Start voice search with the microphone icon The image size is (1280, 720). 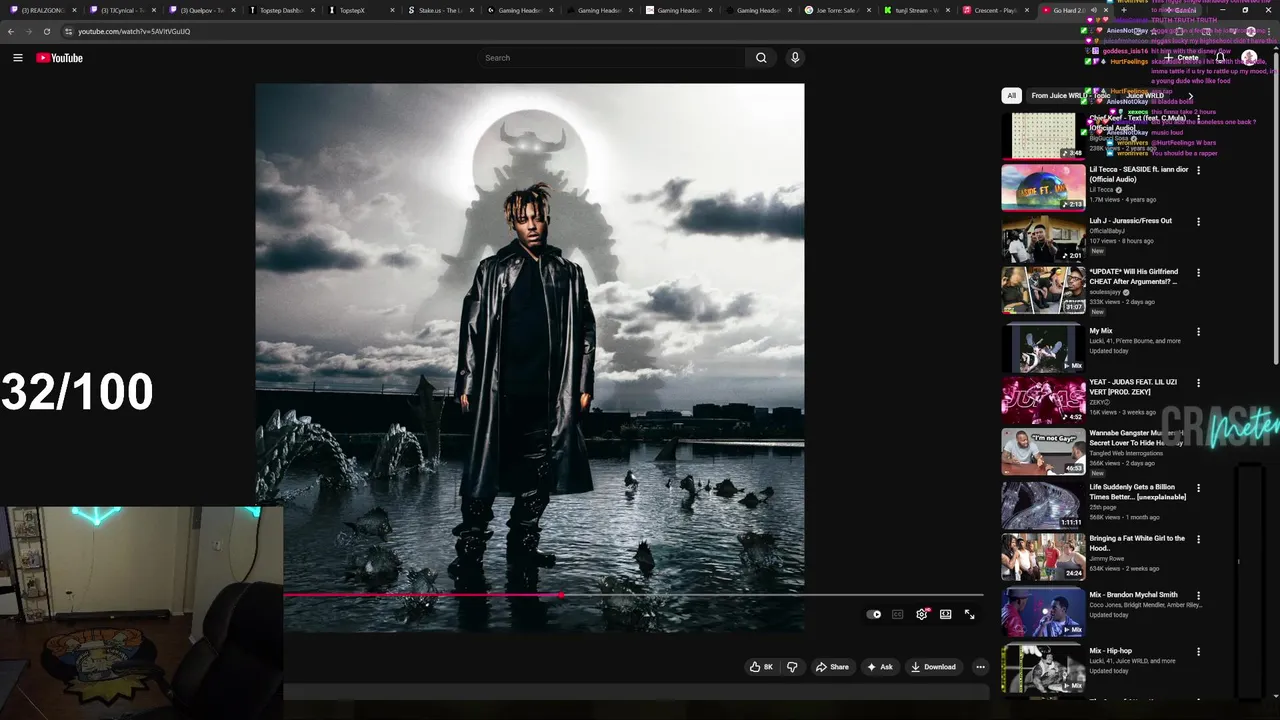[x=795, y=58]
